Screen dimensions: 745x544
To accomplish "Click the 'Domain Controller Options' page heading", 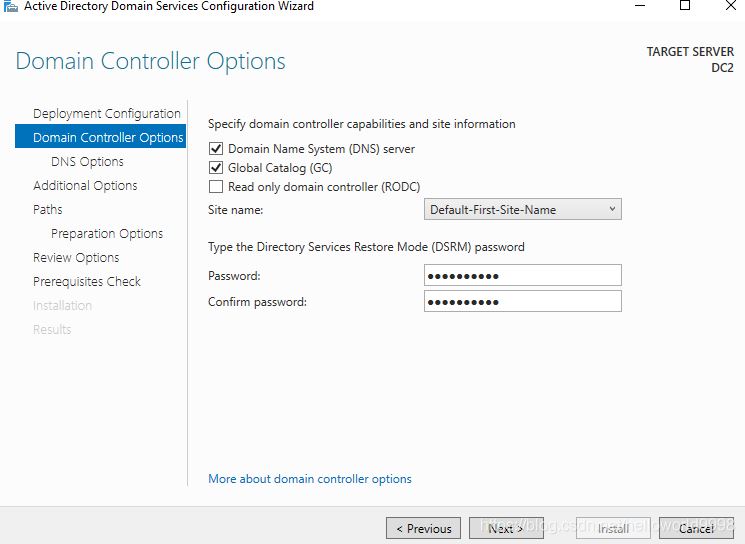I will (x=151, y=61).
